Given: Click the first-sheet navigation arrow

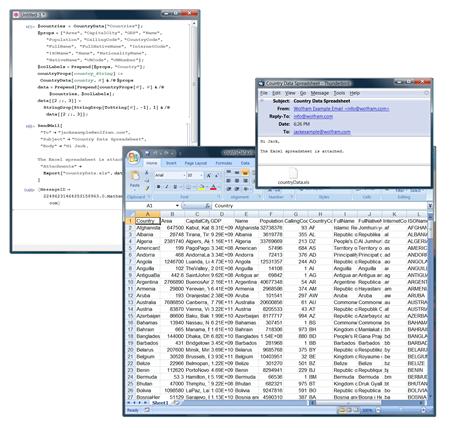Looking at the screenshot, I should coord(129,403).
